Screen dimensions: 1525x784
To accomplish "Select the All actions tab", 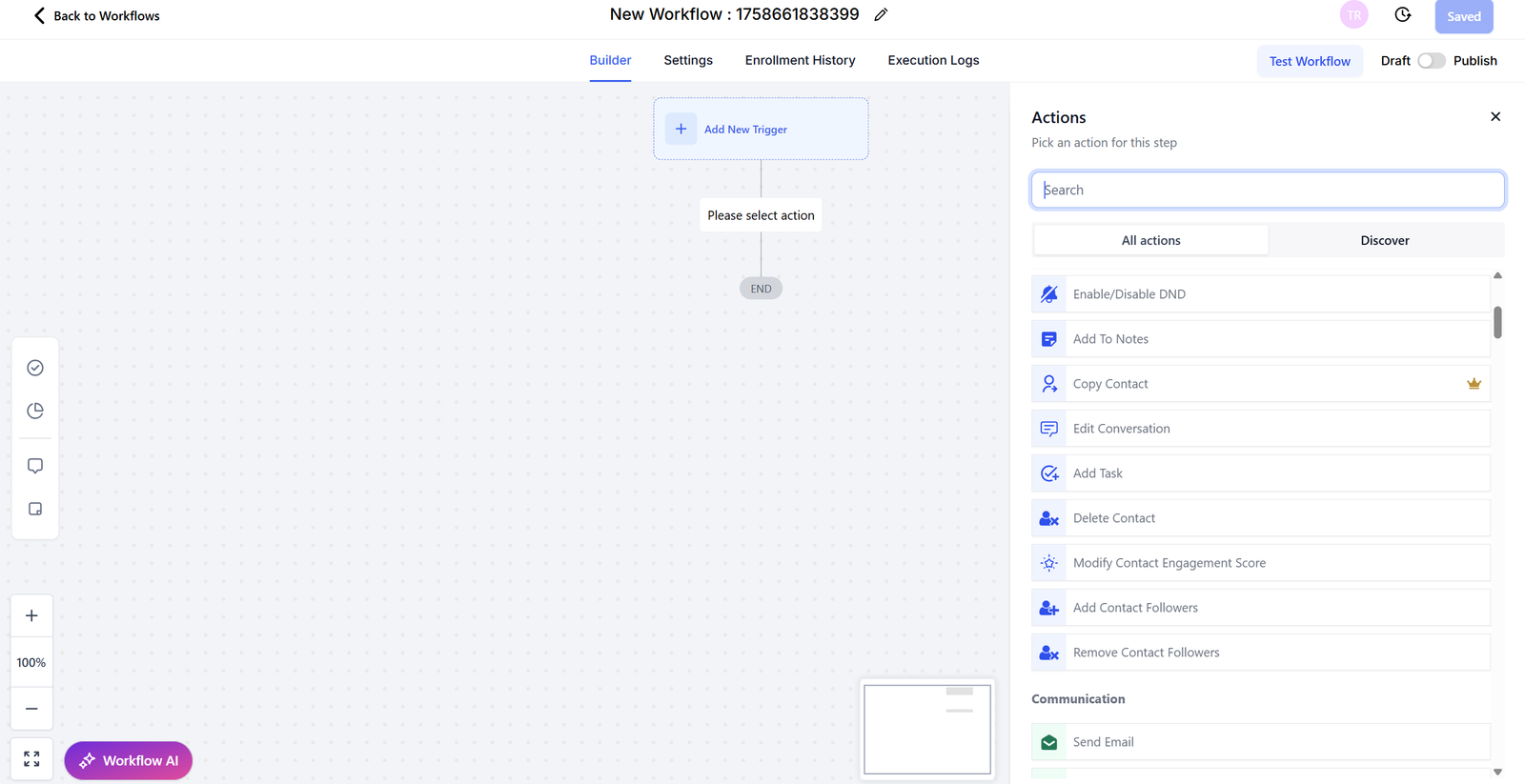I will pos(1150,240).
